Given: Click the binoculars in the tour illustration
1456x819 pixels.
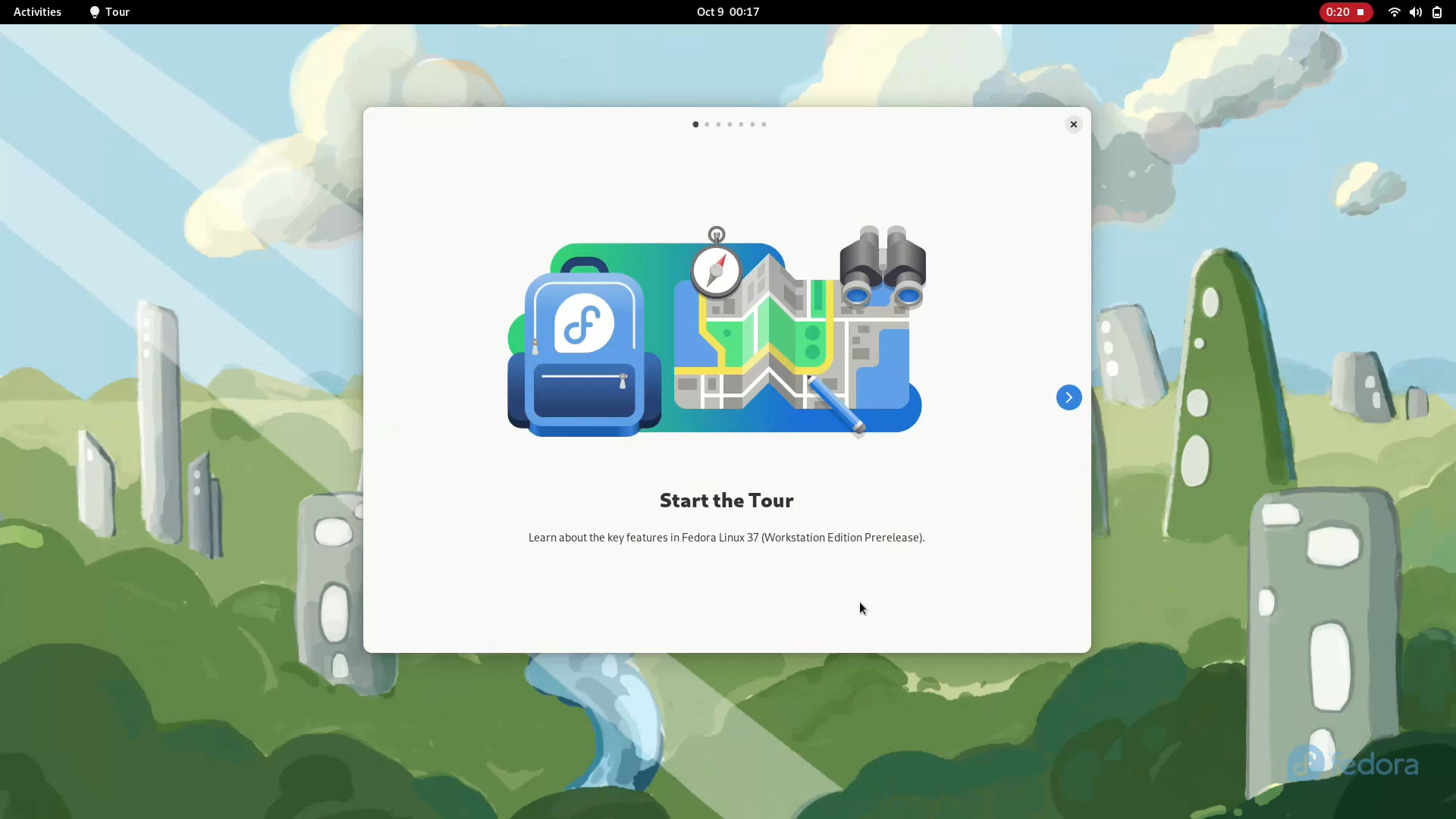Looking at the screenshot, I should [882, 265].
